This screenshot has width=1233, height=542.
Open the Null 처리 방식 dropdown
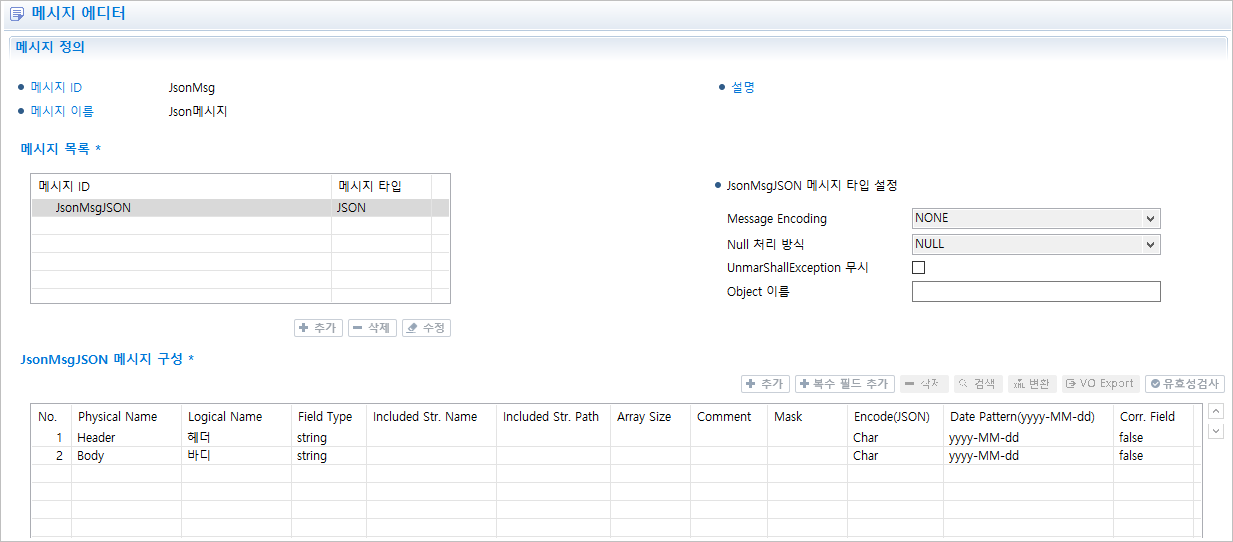[x=1036, y=244]
